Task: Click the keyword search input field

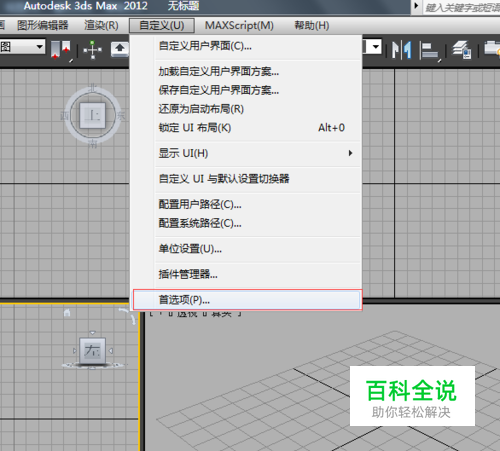Action: pyautogui.click(x=461, y=7)
